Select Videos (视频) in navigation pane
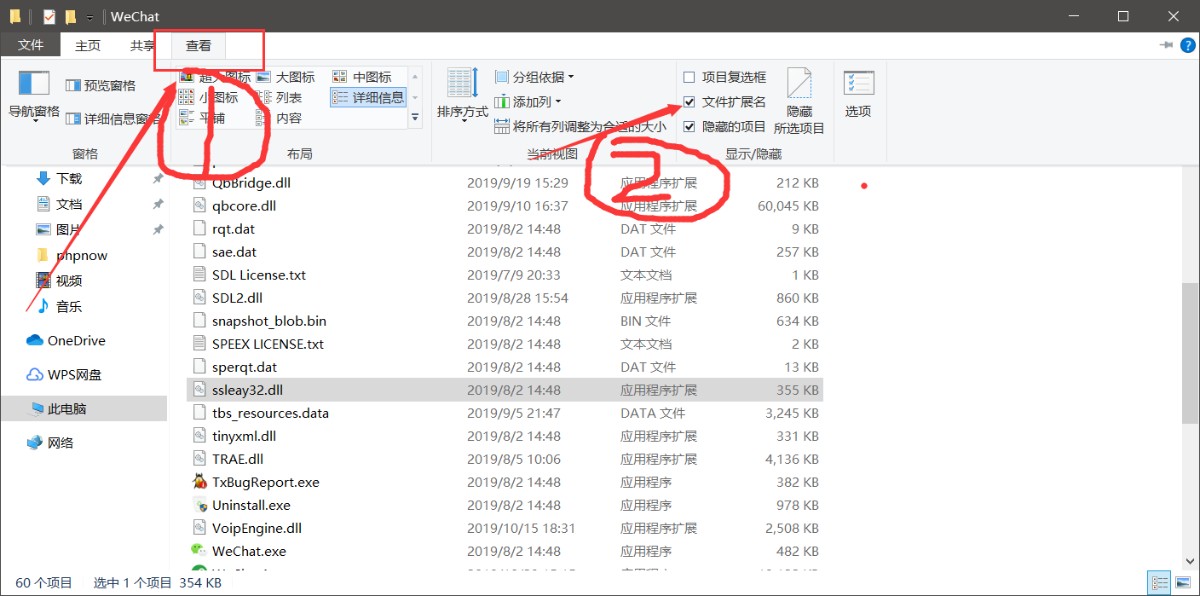The image size is (1200, 596). click(69, 281)
